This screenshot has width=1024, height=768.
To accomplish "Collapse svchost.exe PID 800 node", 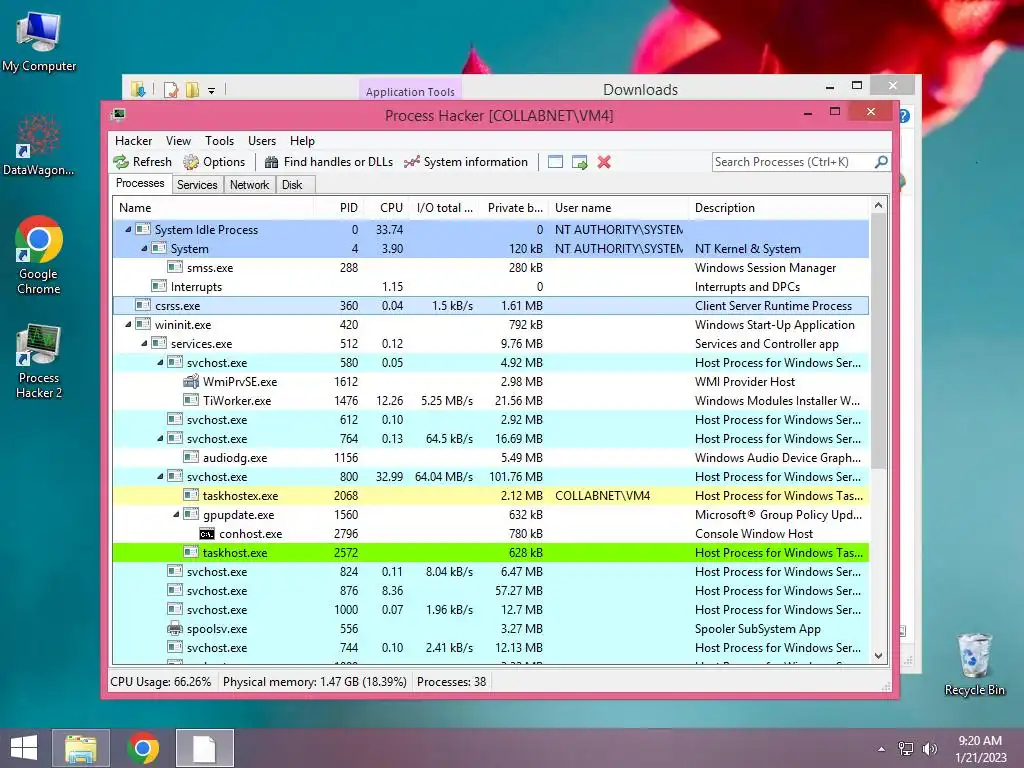I will [160, 477].
